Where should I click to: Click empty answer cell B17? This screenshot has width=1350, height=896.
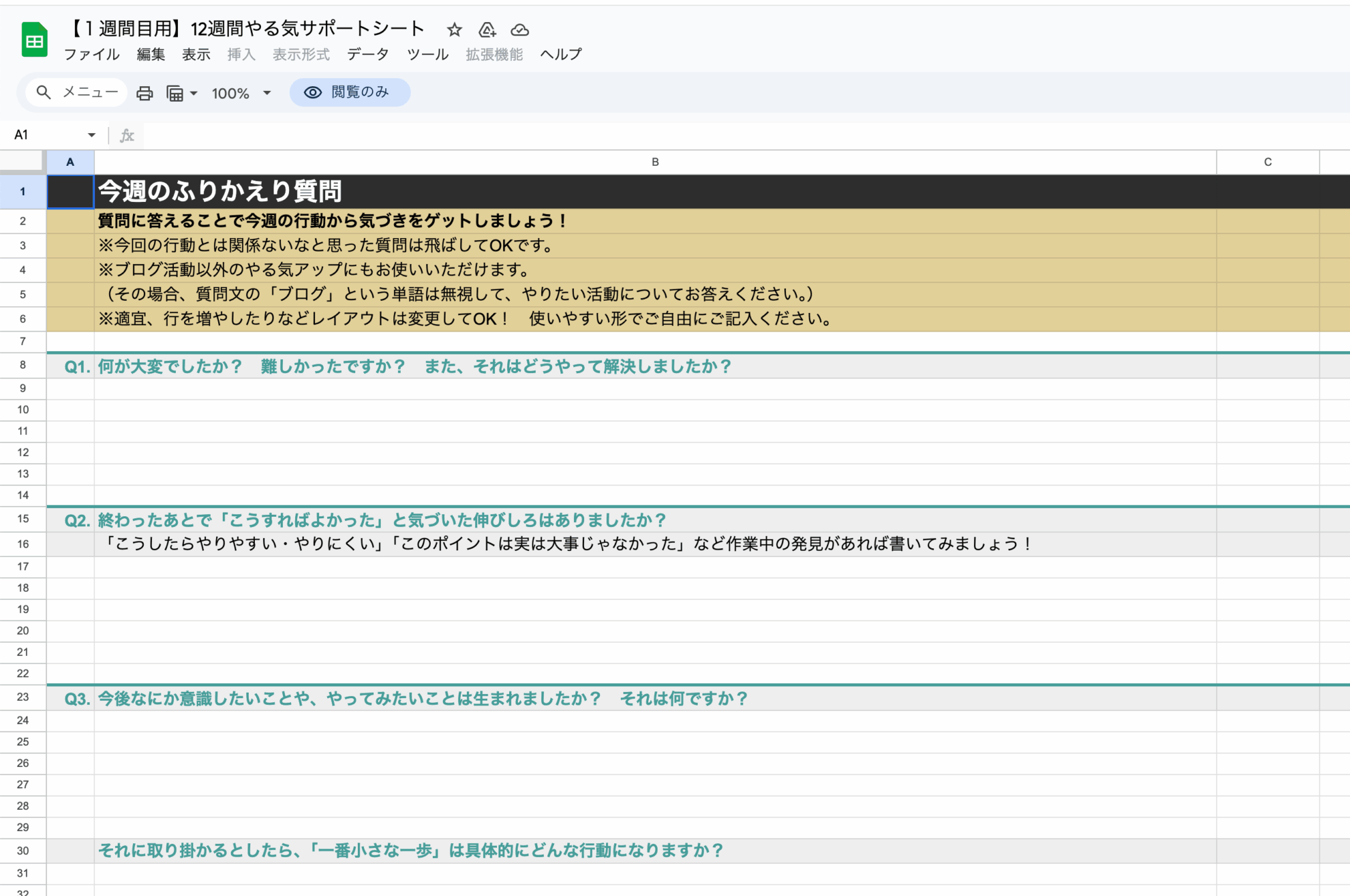click(x=655, y=567)
